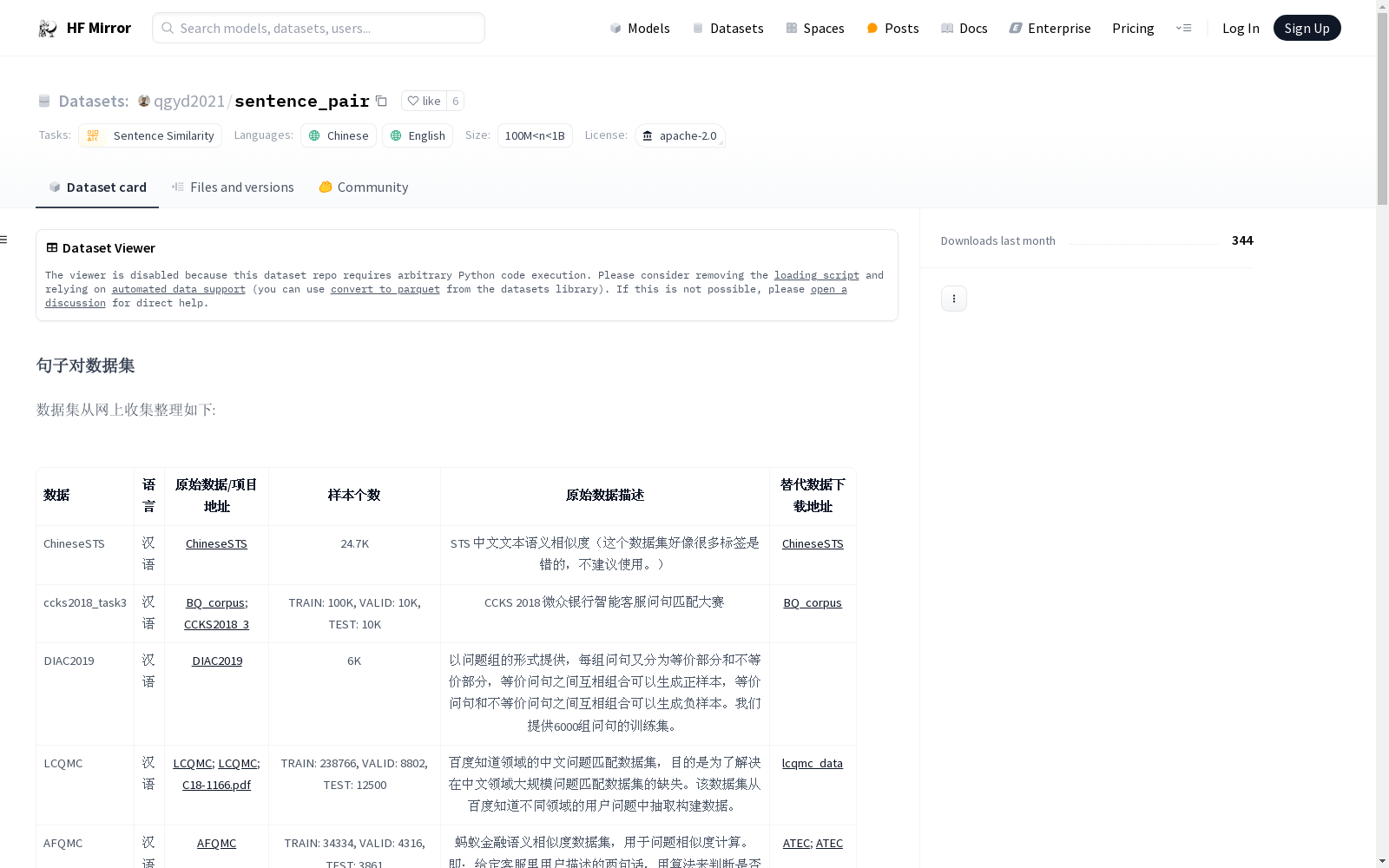Open the lcqmc_data link
Screen dimensions: 1389x868
tap(813, 763)
